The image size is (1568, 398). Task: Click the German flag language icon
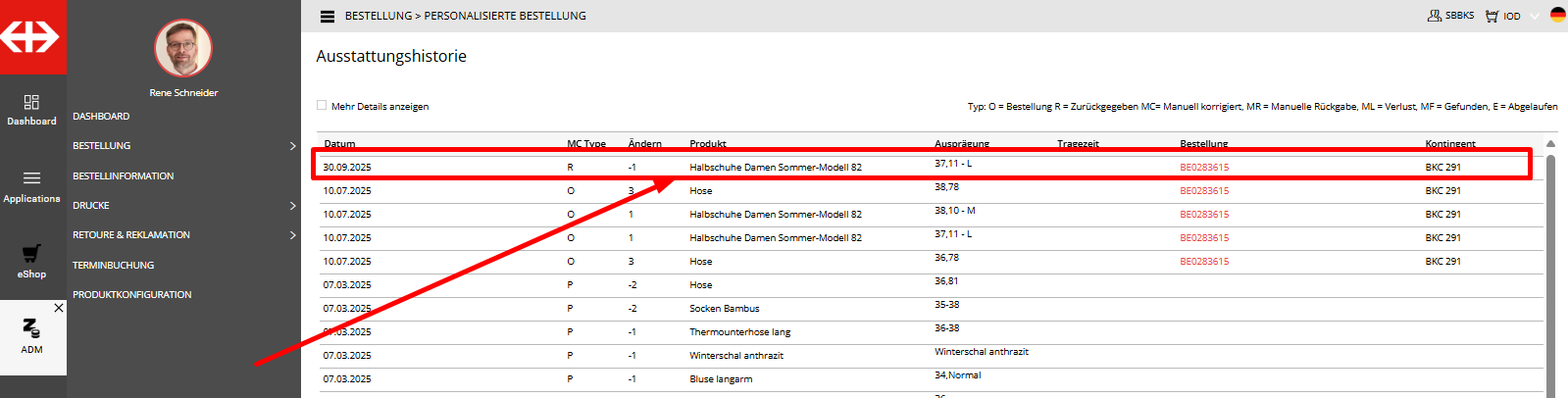[1557, 15]
